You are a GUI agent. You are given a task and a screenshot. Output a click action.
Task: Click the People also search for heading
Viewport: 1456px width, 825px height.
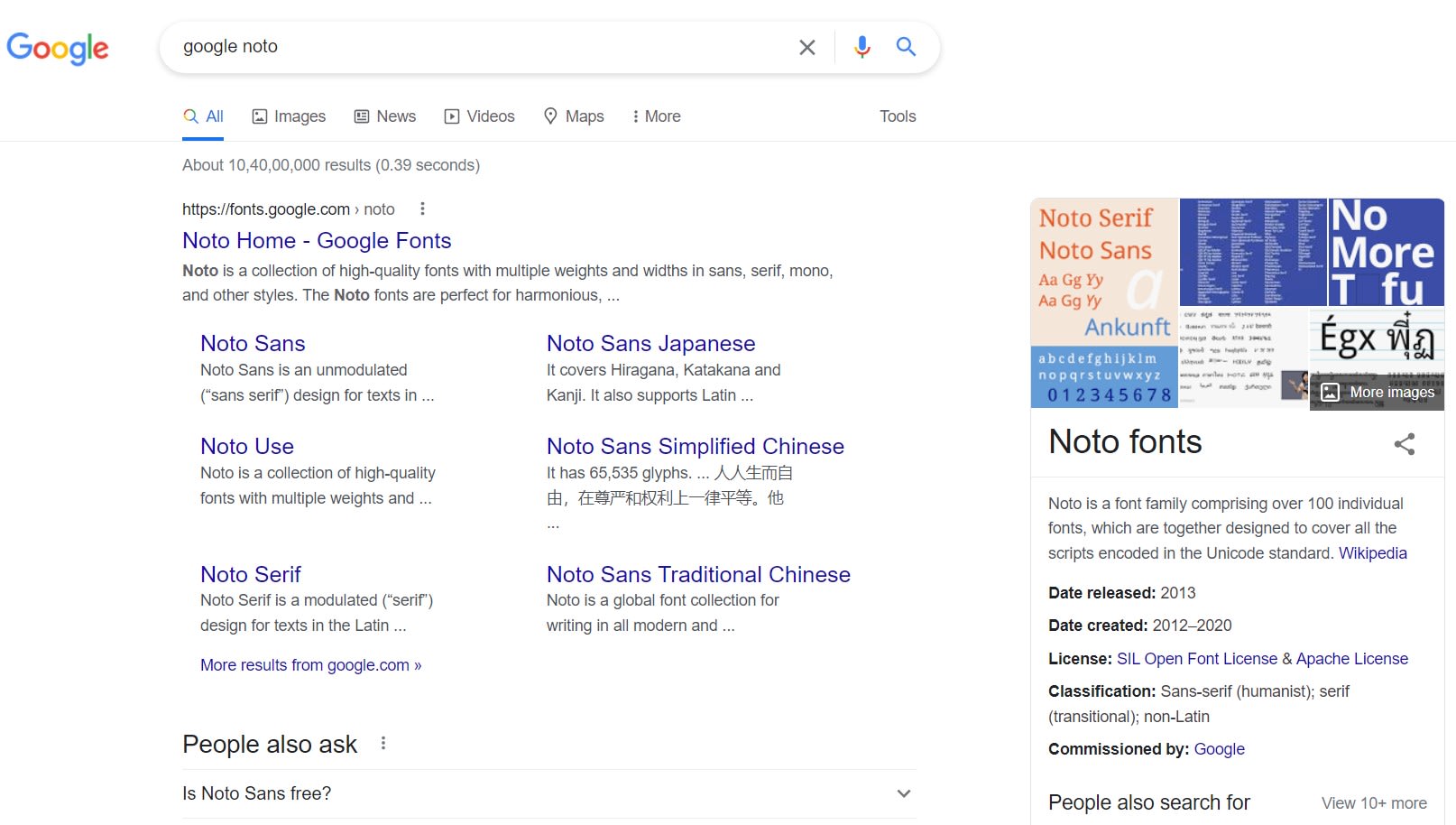(1149, 802)
